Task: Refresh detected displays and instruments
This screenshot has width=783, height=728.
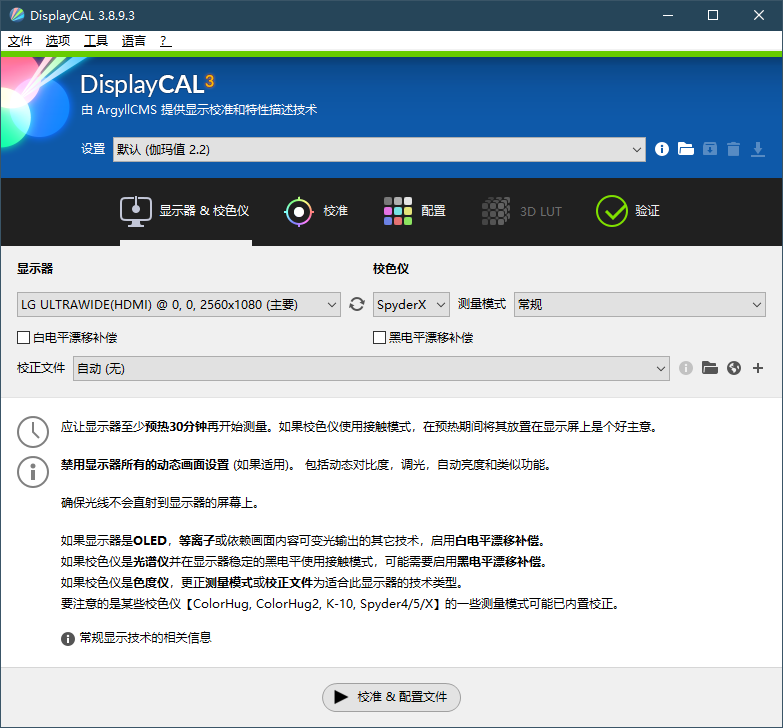Action: point(357,304)
